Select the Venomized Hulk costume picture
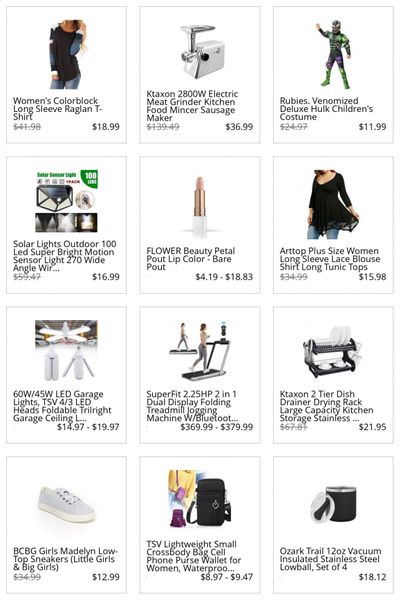The height and width of the screenshot is (600, 400). point(333,55)
